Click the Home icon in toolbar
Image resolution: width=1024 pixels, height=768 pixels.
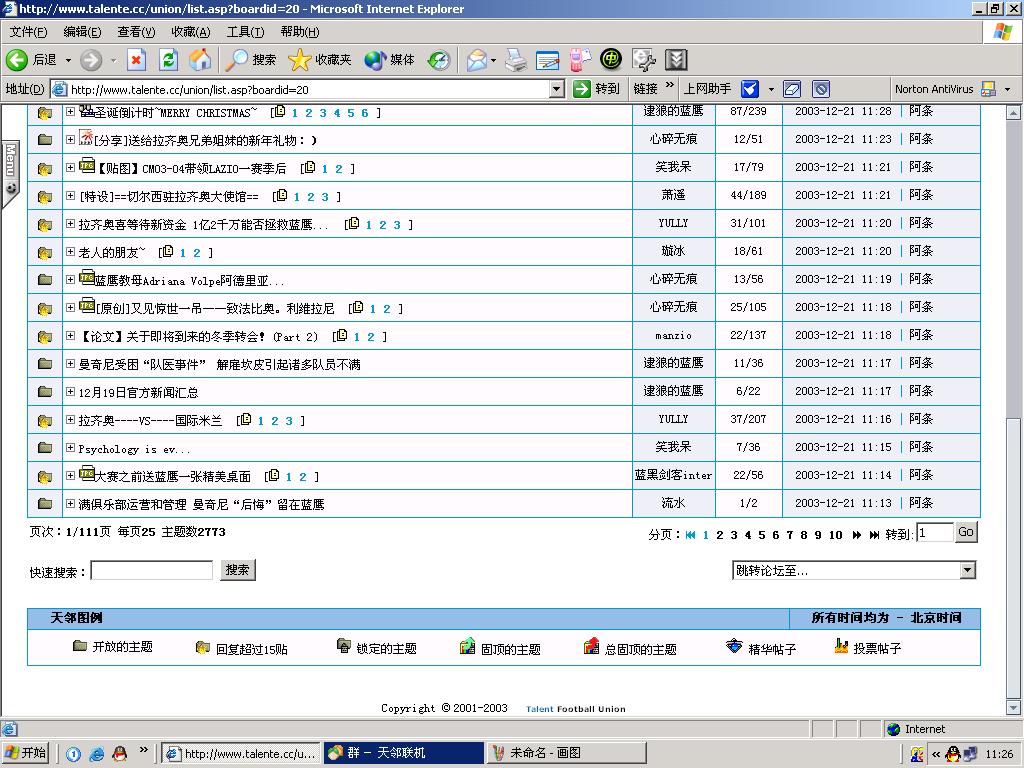pyautogui.click(x=201, y=60)
